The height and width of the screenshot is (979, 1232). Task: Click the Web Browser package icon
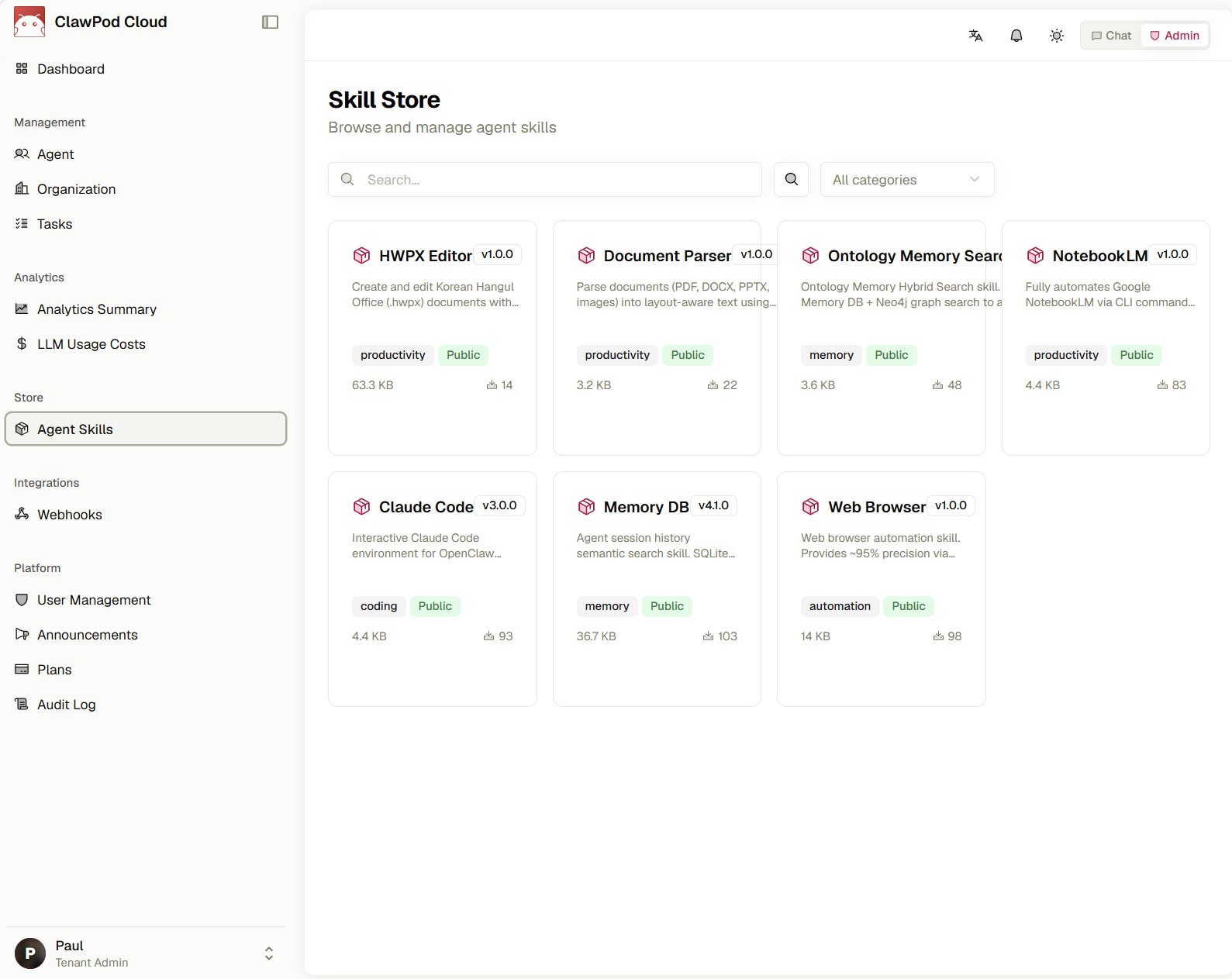(x=810, y=507)
